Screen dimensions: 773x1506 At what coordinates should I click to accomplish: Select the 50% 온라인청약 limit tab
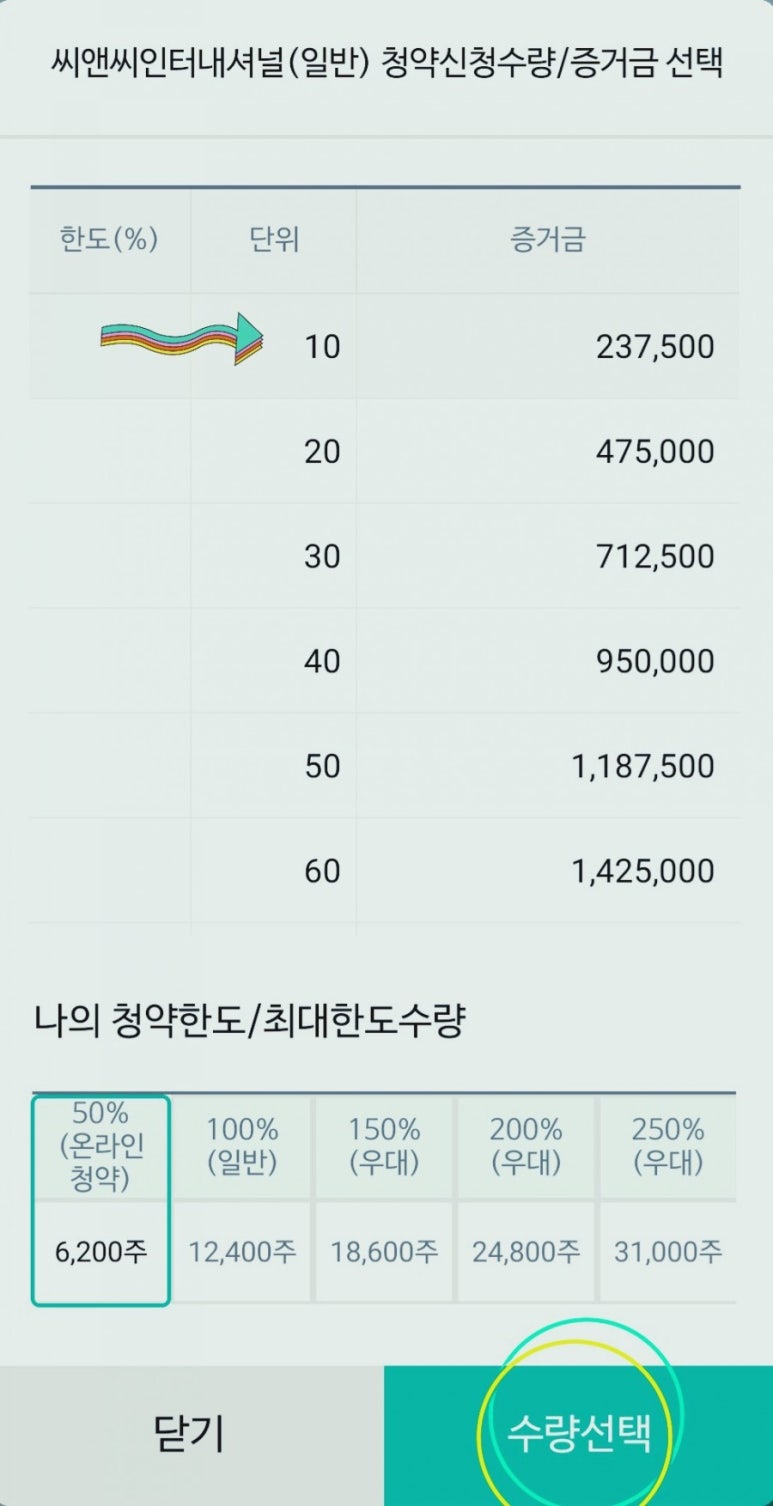click(101, 1146)
